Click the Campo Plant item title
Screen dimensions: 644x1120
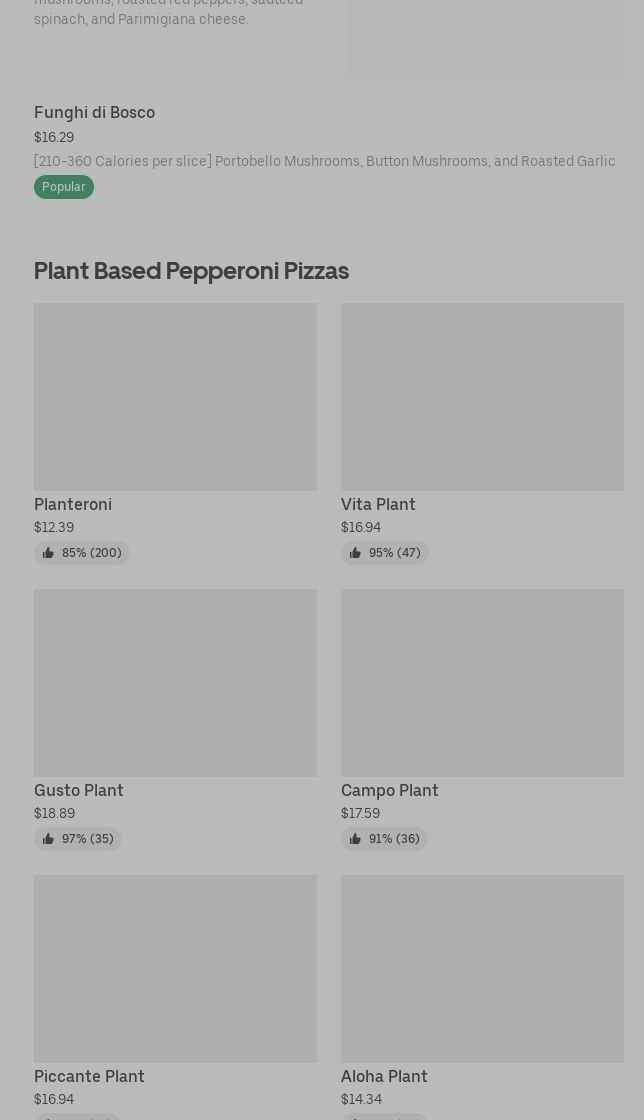[390, 791]
